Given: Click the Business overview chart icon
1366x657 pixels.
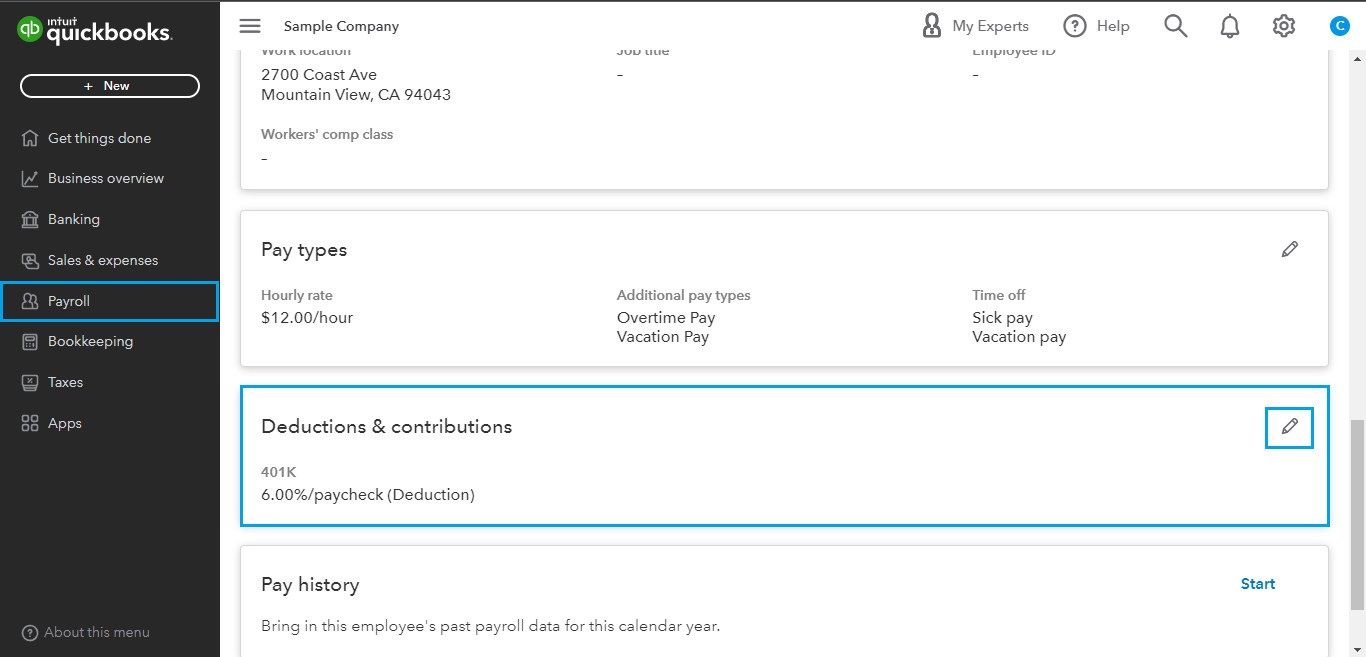Looking at the screenshot, I should click(28, 178).
